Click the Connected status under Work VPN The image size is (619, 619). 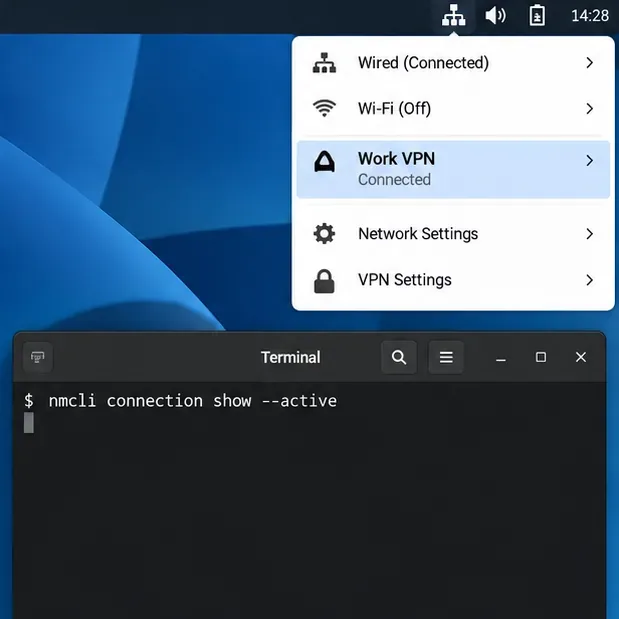(x=394, y=180)
